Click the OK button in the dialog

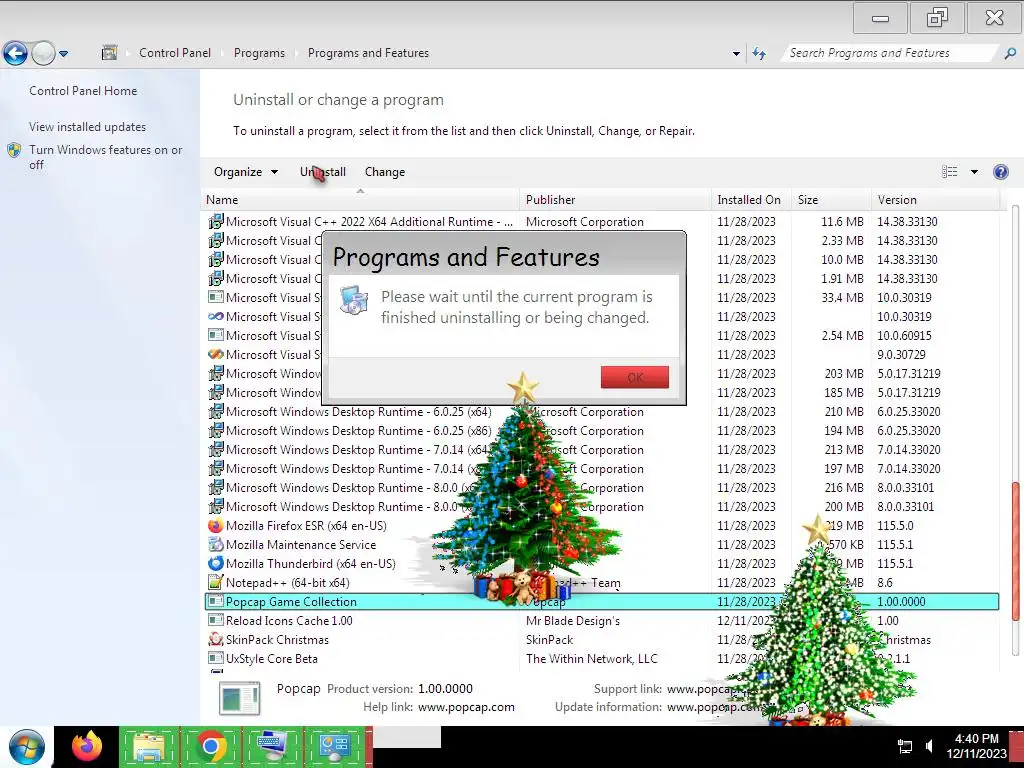[x=634, y=377]
